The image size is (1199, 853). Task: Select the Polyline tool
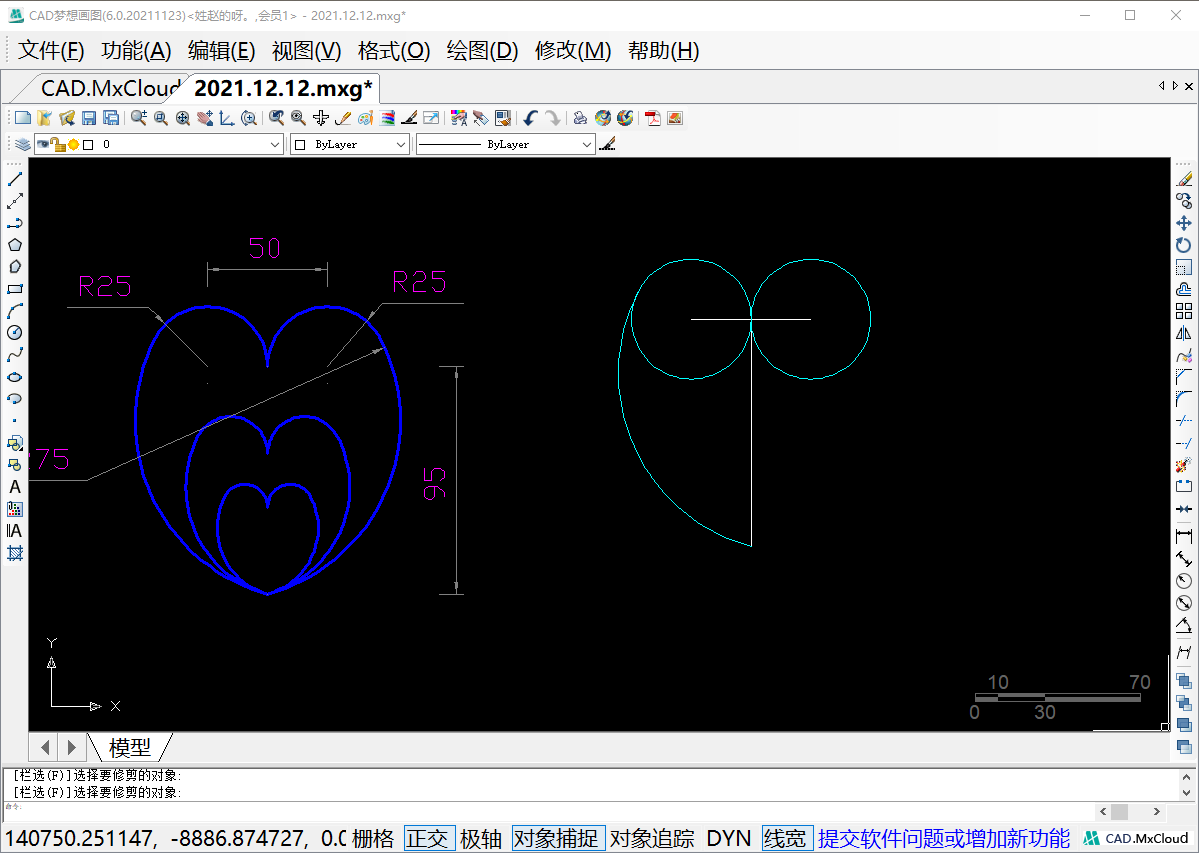(x=15, y=223)
